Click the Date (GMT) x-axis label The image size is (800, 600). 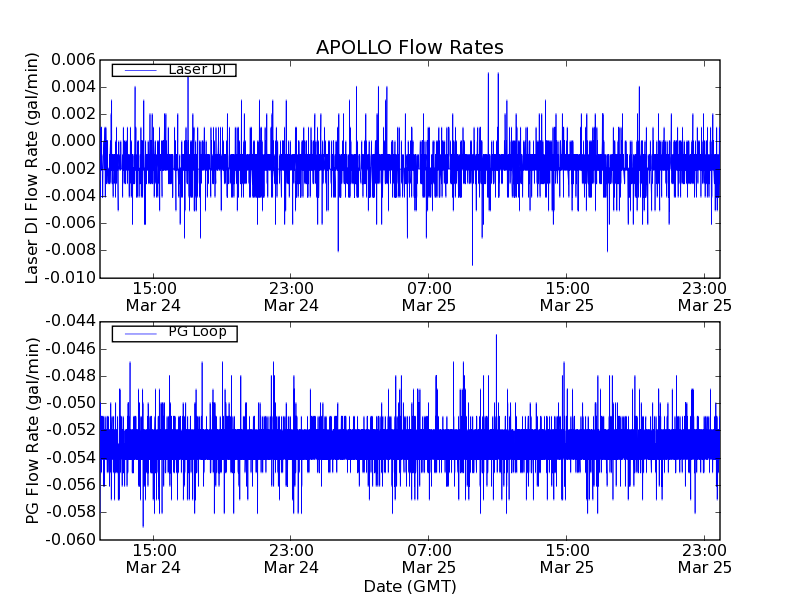pyautogui.click(x=409, y=586)
